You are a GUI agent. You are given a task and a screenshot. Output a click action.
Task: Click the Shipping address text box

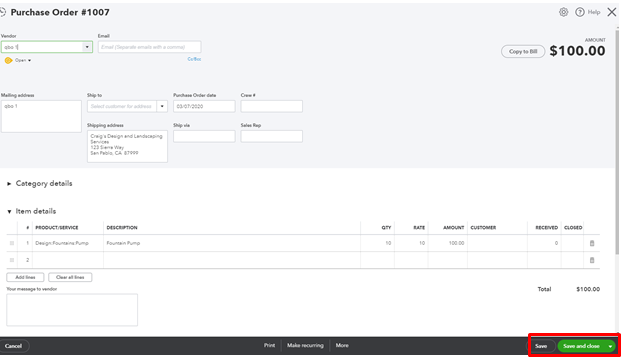point(127,146)
